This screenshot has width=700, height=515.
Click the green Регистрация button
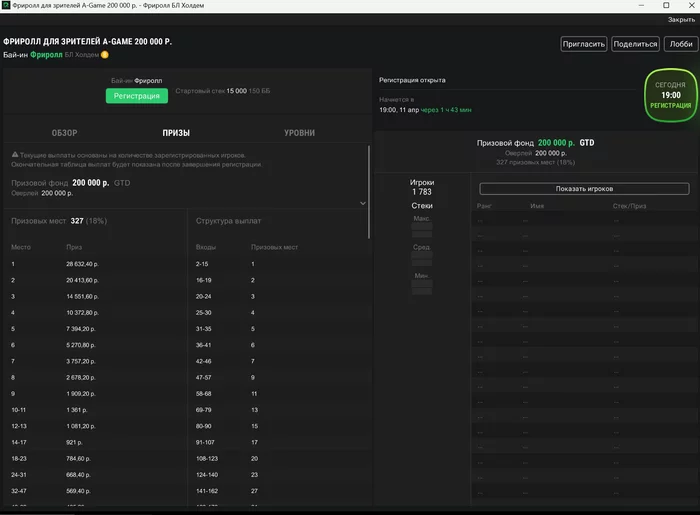click(137, 96)
